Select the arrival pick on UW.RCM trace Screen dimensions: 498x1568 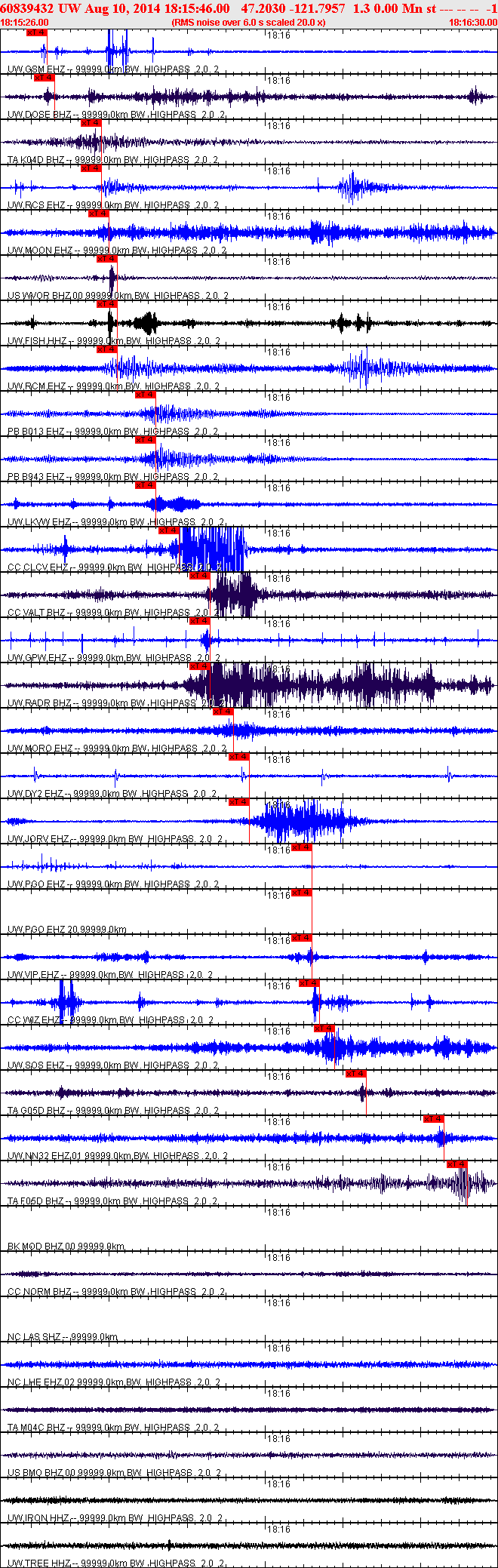(x=106, y=349)
